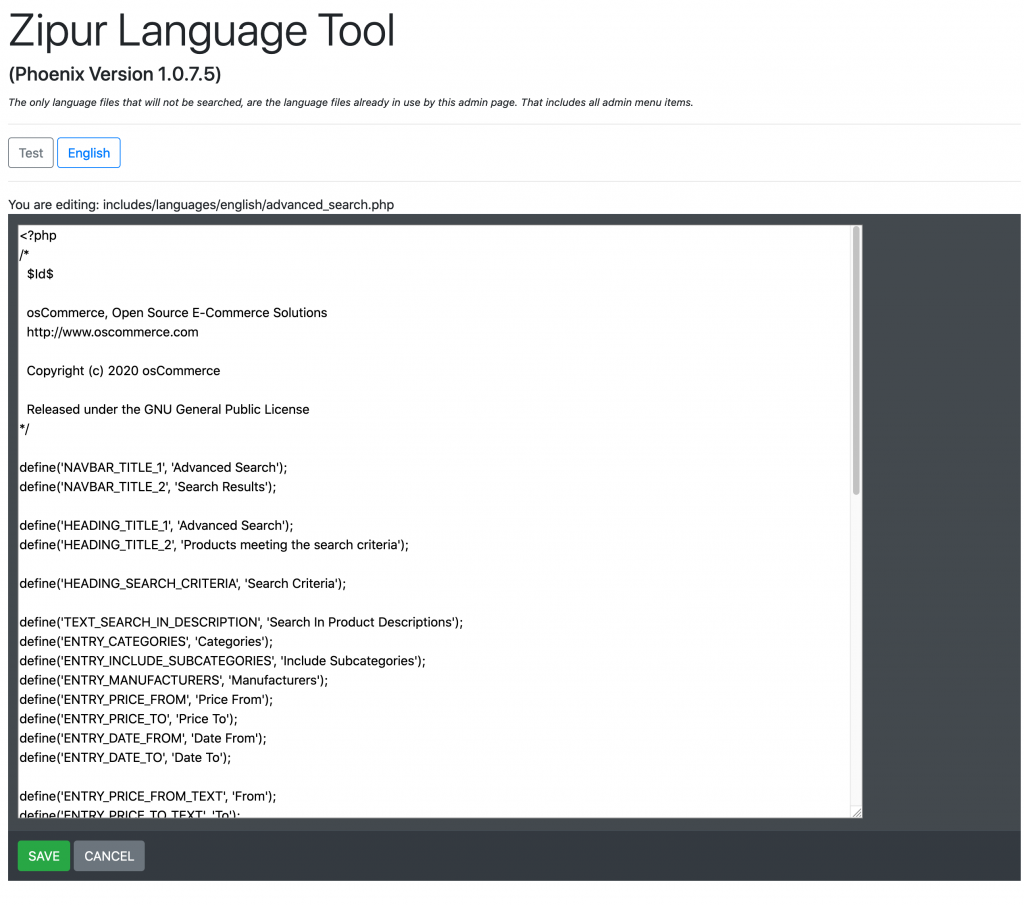
Task: Click the ENTRY_PRICE_FROM_TEXT 'From' line
Action: pyautogui.click(x=148, y=797)
